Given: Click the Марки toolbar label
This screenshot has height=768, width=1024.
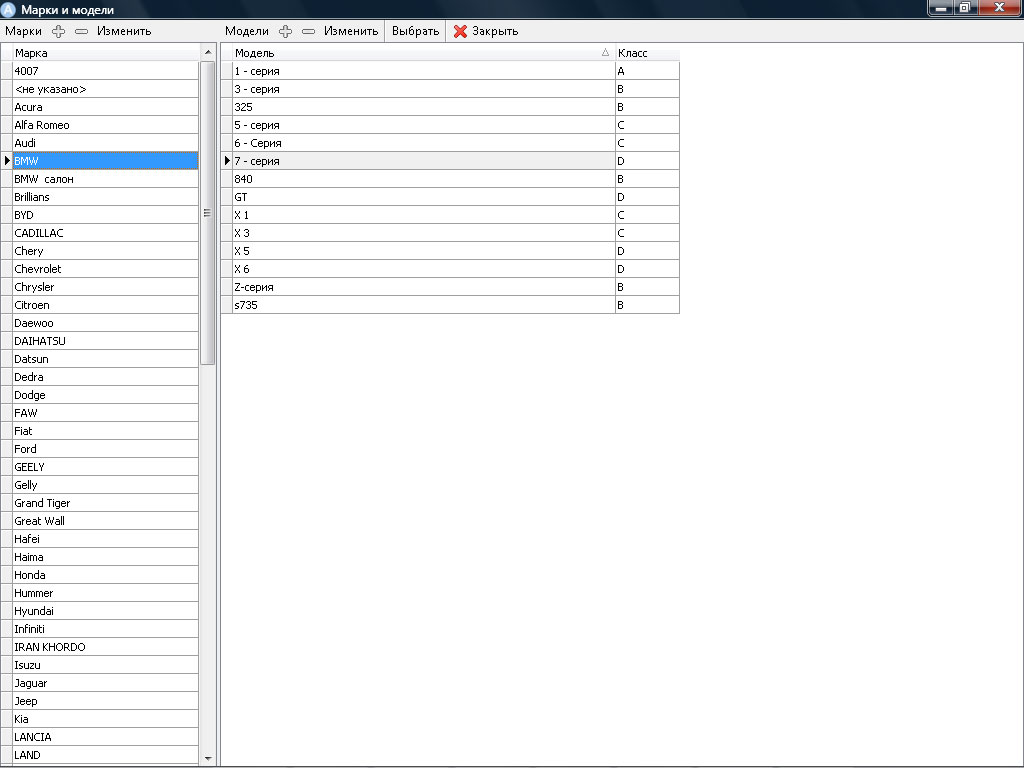Looking at the screenshot, I should click(24, 31).
